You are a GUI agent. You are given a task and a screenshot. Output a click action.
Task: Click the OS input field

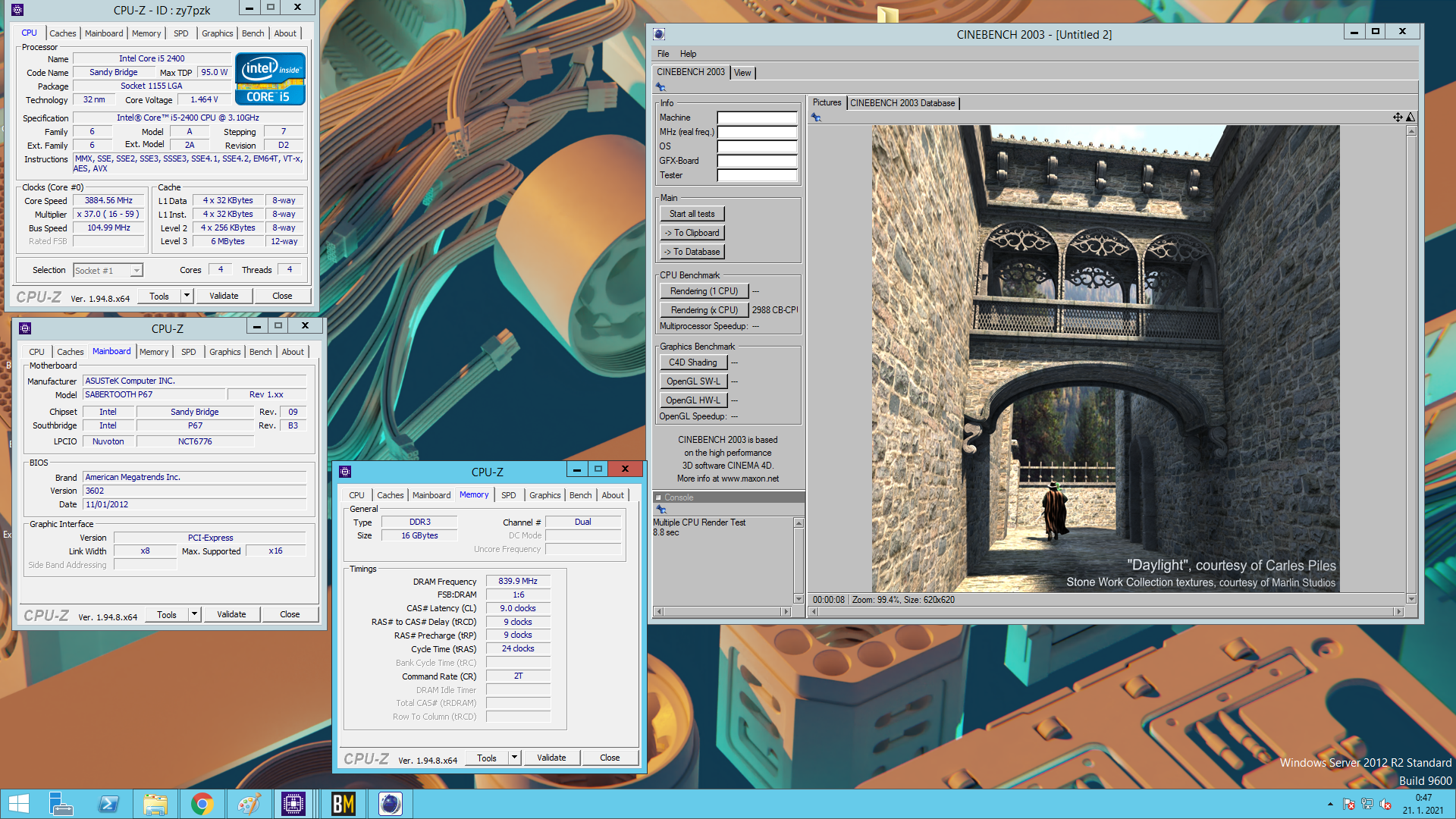[757, 146]
